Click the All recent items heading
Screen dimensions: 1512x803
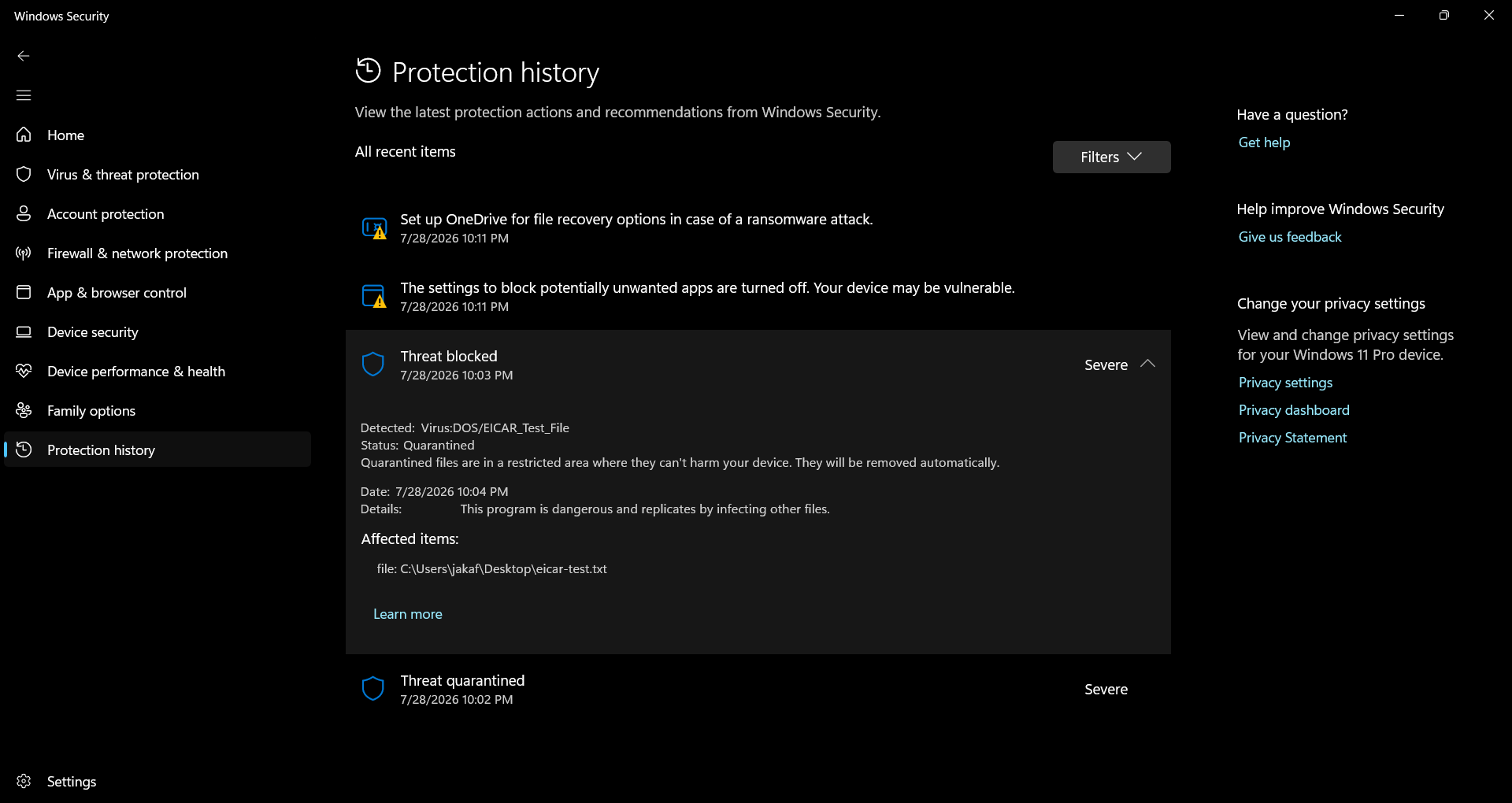pyautogui.click(x=405, y=152)
